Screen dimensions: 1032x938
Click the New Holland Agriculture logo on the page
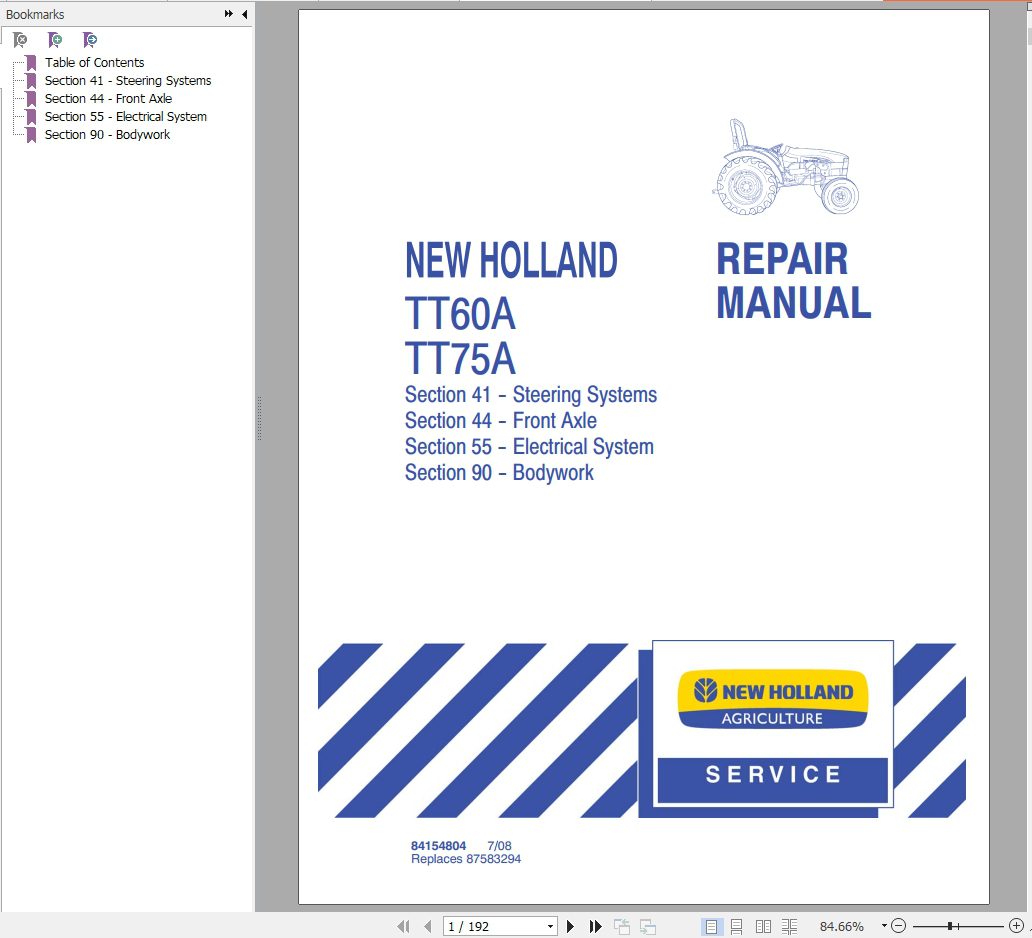[773, 699]
